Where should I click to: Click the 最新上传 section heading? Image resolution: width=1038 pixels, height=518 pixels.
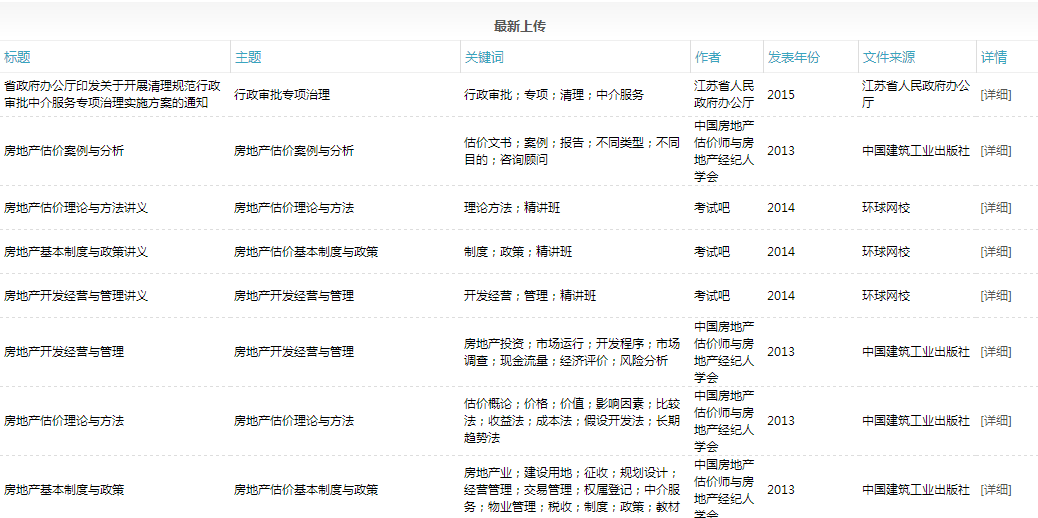520,26
